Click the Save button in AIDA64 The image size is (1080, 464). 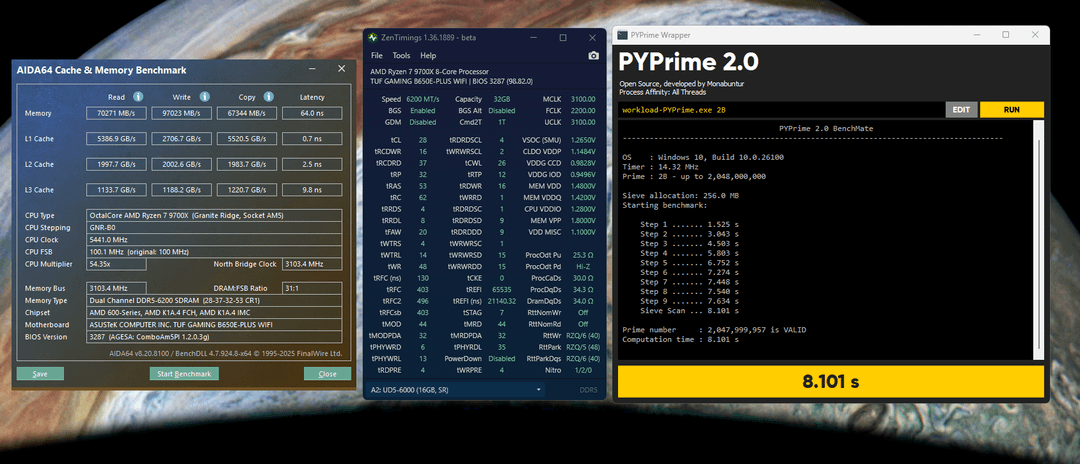click(x=40, y=374)
